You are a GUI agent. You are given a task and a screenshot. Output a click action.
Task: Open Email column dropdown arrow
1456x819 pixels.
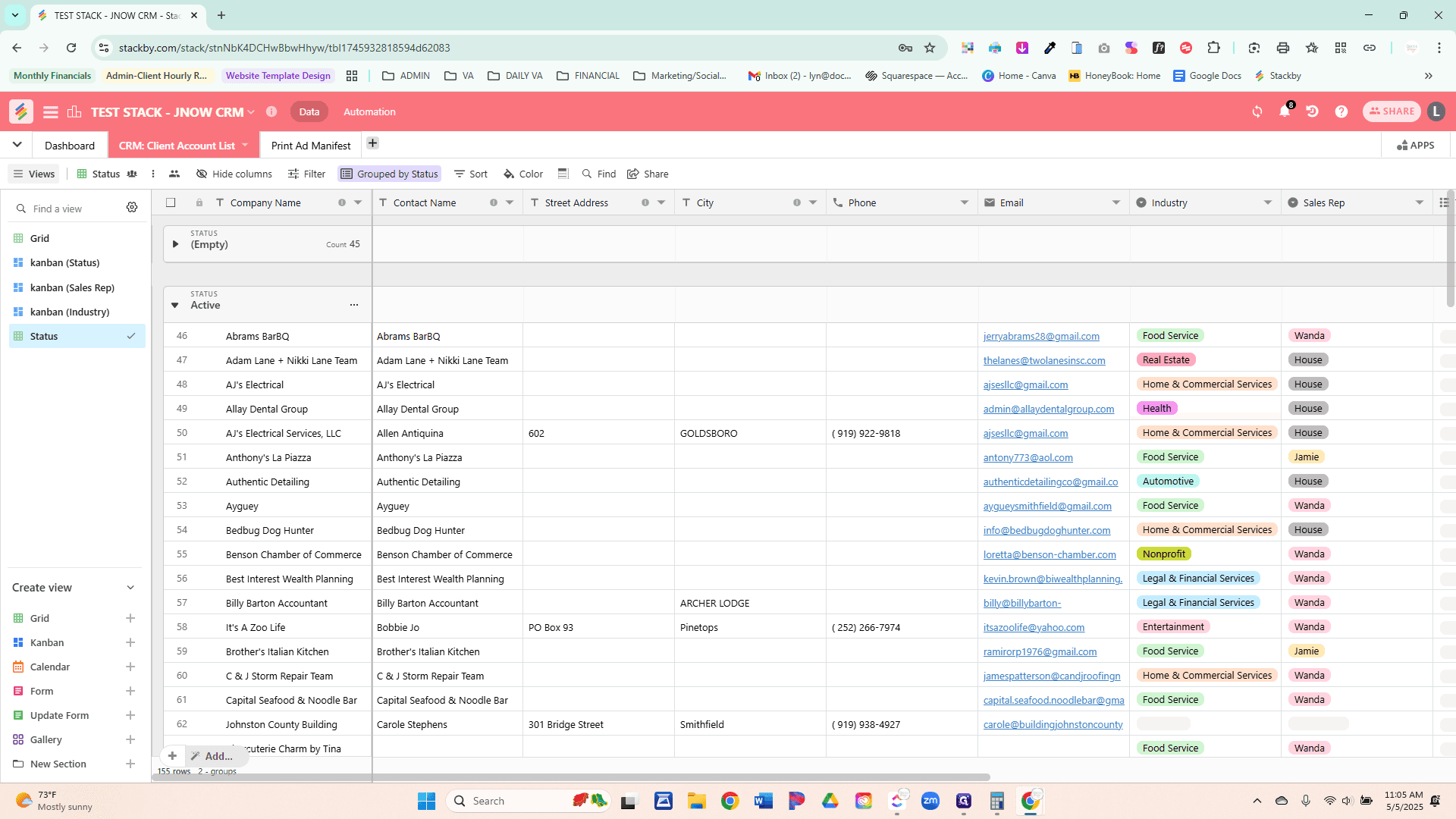click(1116, 202)
